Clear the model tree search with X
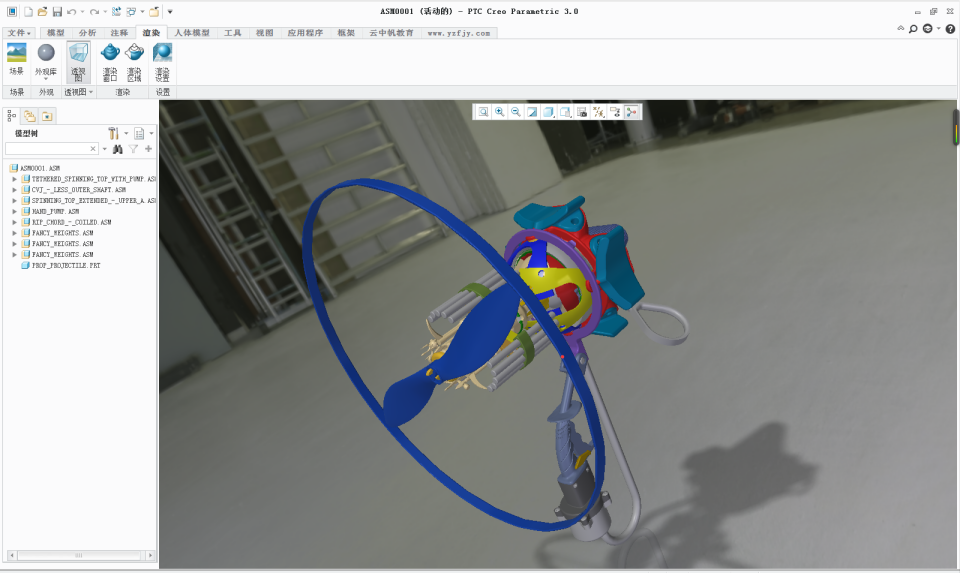Viewport: 960px width, 573px height. click(x=93, y=149)
